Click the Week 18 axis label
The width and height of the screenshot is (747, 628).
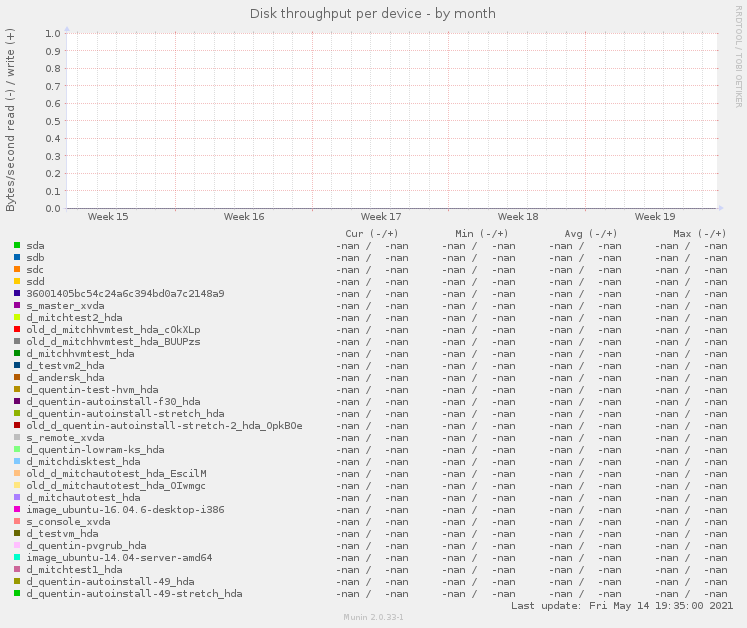[518, 216]
